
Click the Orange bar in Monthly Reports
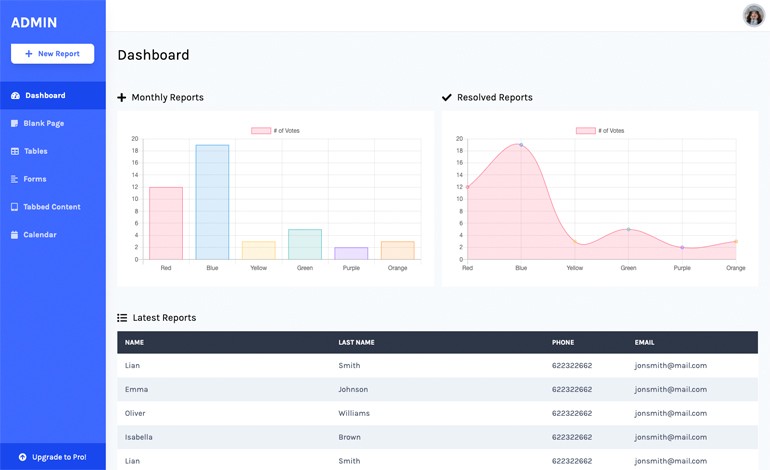[x=398, y=250]
